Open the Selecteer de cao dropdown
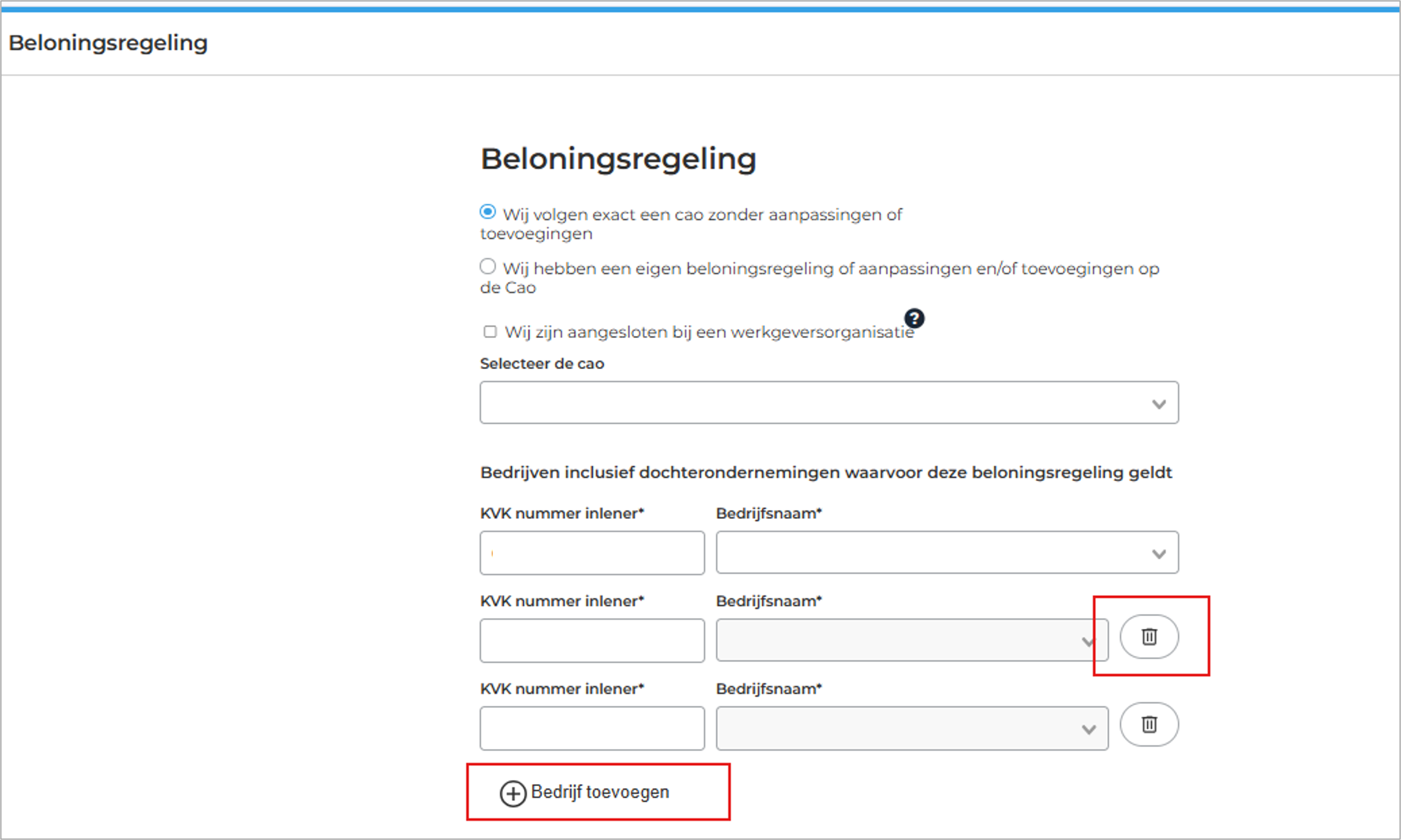This screenshot has height=840, width=1401. point(830,403)
